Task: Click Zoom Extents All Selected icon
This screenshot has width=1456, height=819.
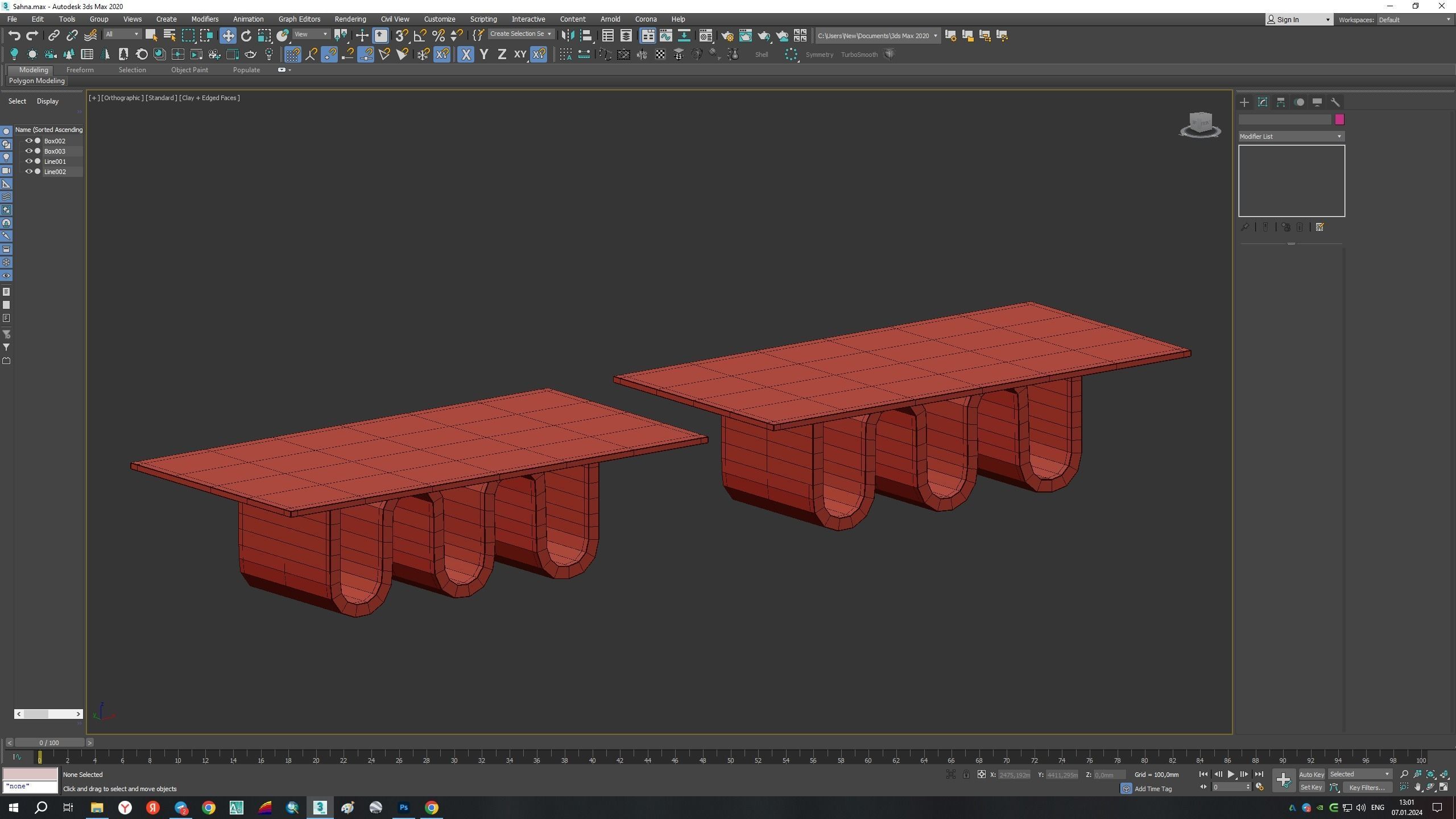Action: pyautogui.click(x=1444, y=775)
